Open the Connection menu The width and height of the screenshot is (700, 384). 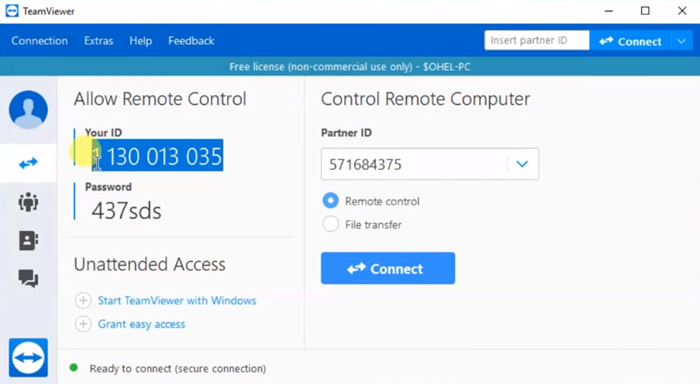pyautogui.click(x=40, y=41)
